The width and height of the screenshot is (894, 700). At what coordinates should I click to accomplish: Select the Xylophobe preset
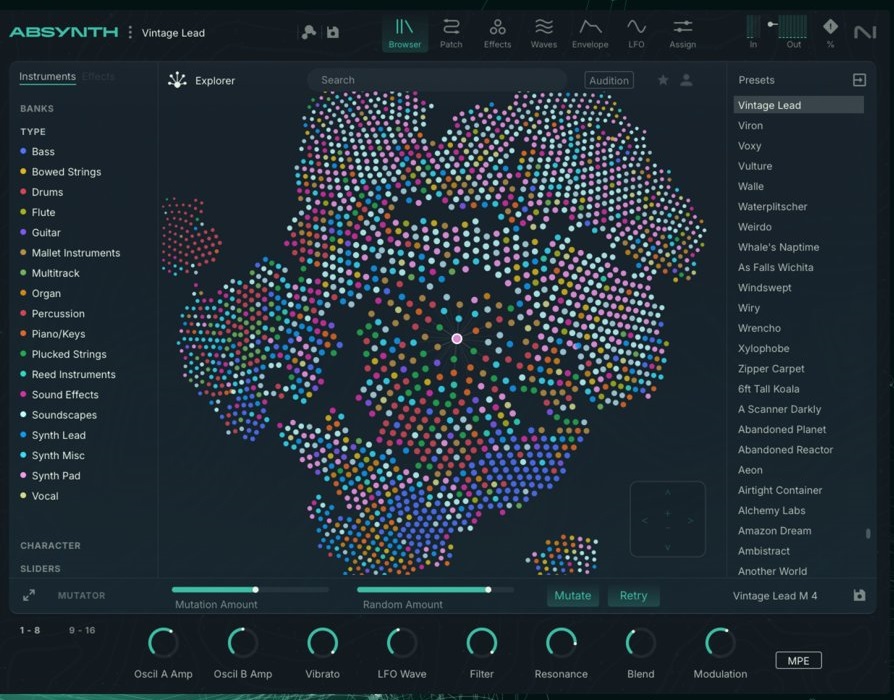coord(764,349)
